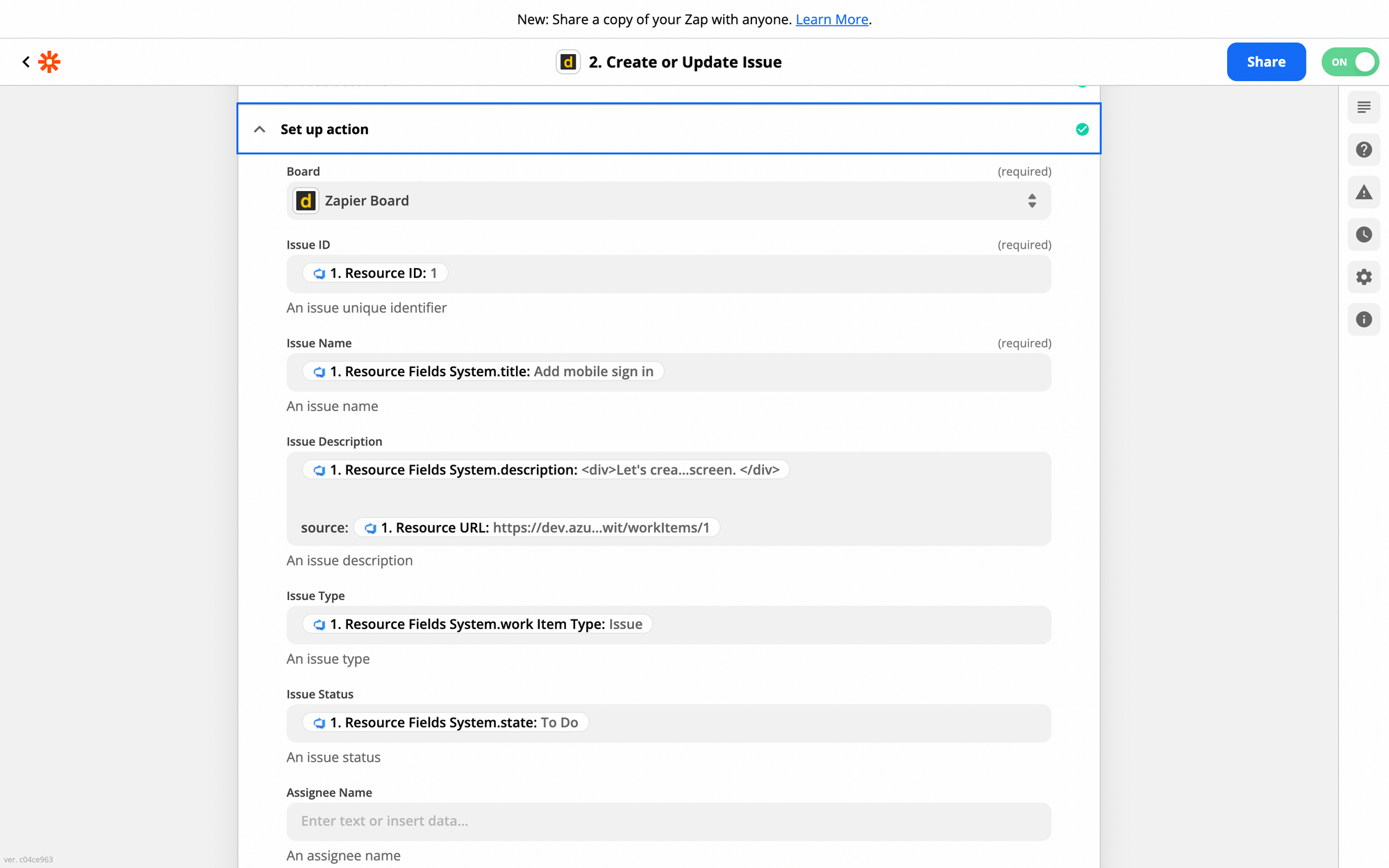This screenshot has width=1389, height=868.
Task: Open the help question mark icon
Action: point(1363,150)
